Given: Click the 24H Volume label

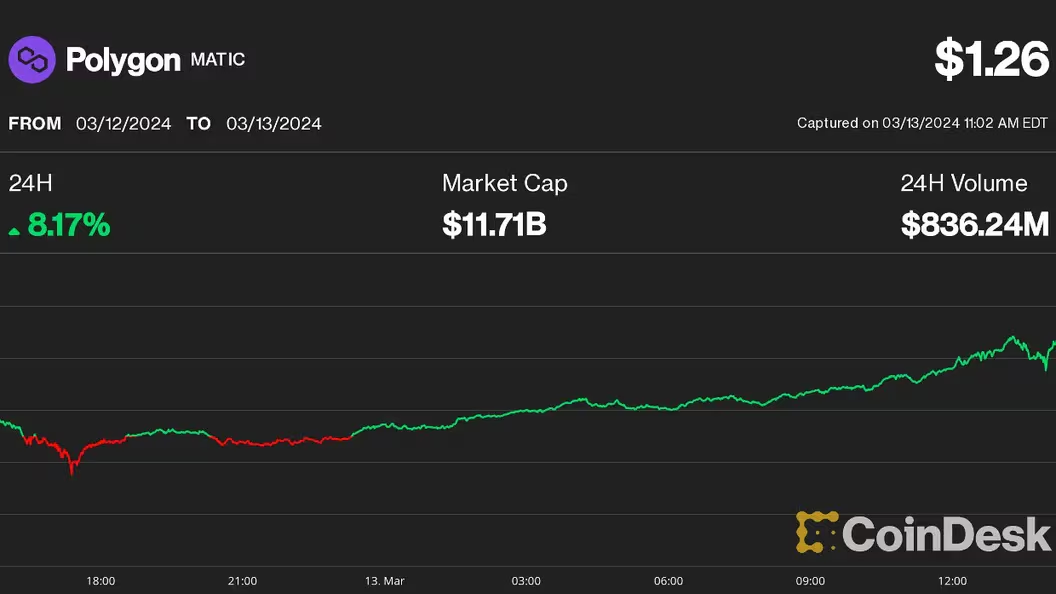Looking at the screenshot, I should 963,183.
